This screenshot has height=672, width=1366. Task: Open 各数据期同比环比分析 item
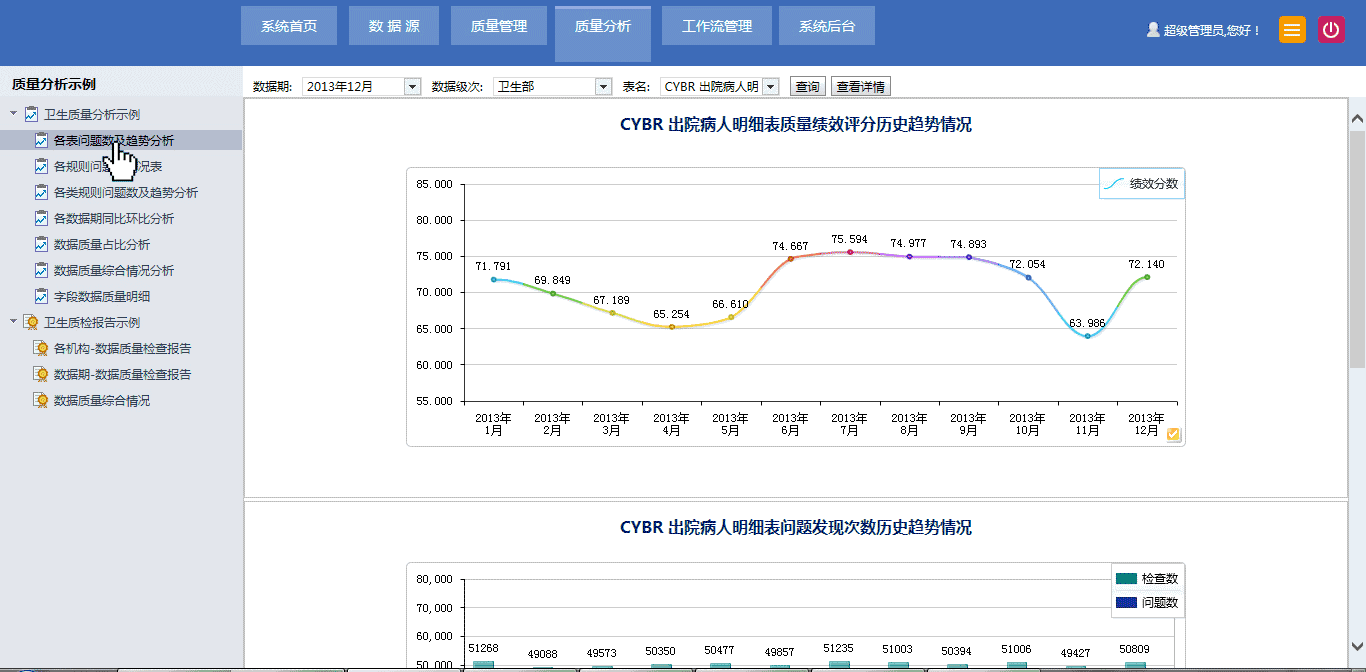113,218
